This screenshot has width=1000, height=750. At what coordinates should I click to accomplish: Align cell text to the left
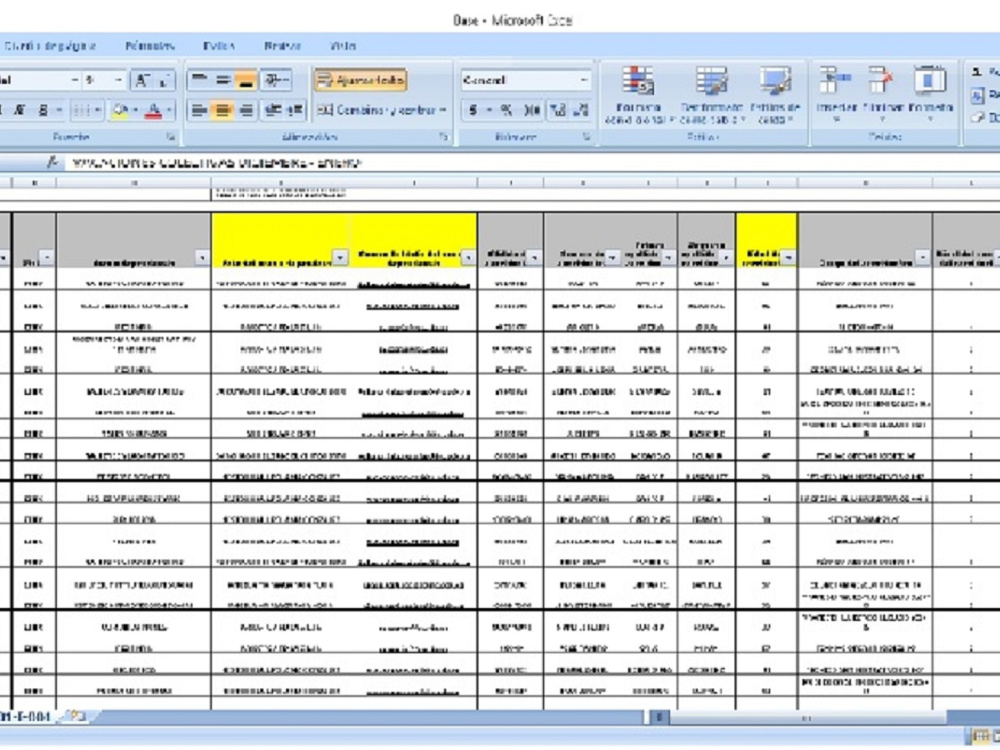[199, 110]
